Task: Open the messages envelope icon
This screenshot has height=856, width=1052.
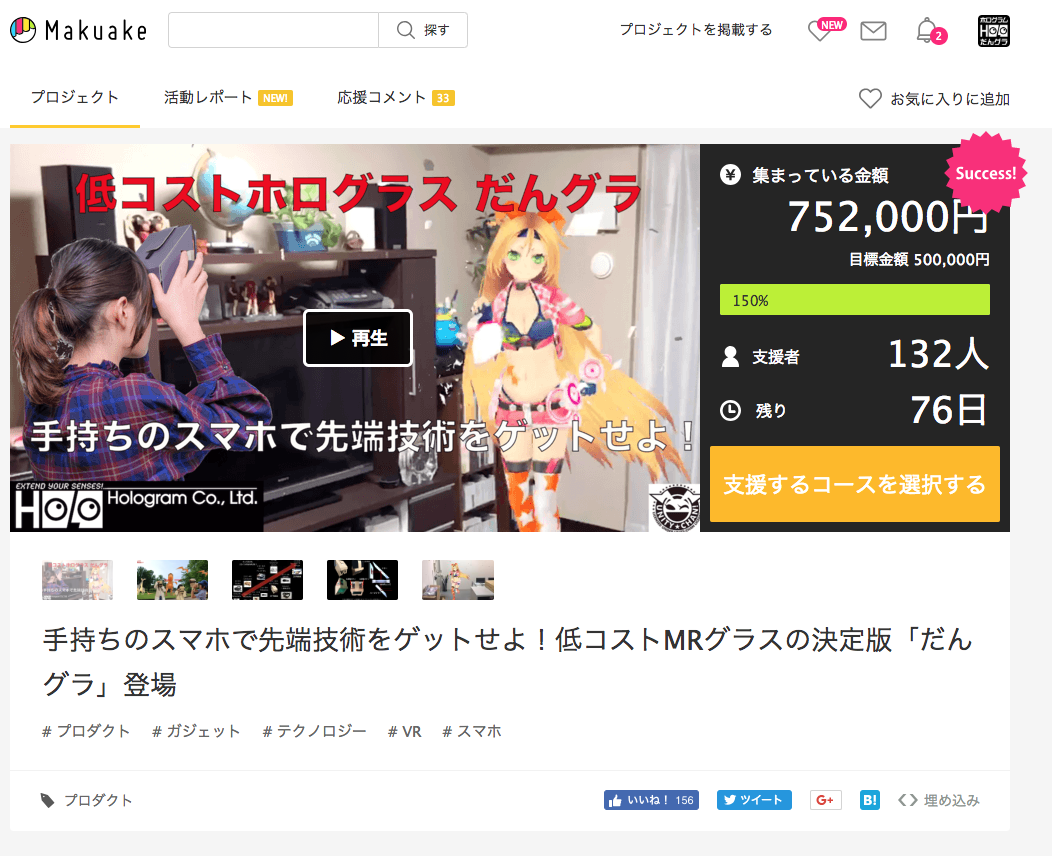Action: point(873,31)
